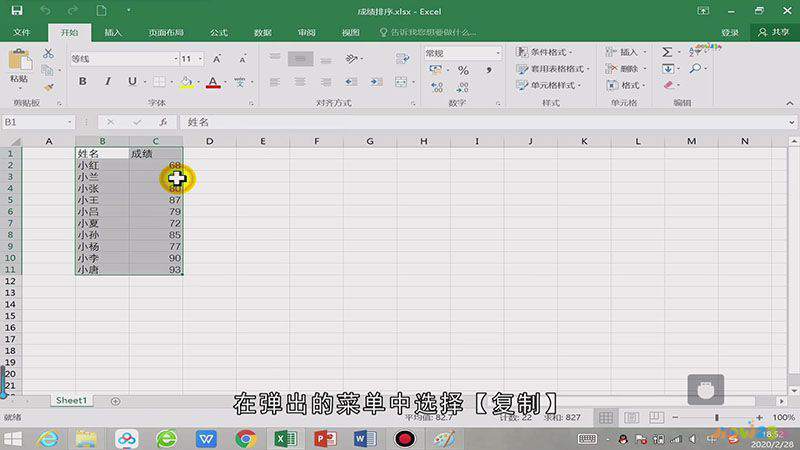Screen dimensions: 800x450
Task: Click the 共享 Share button
Action: pos(773,32)
